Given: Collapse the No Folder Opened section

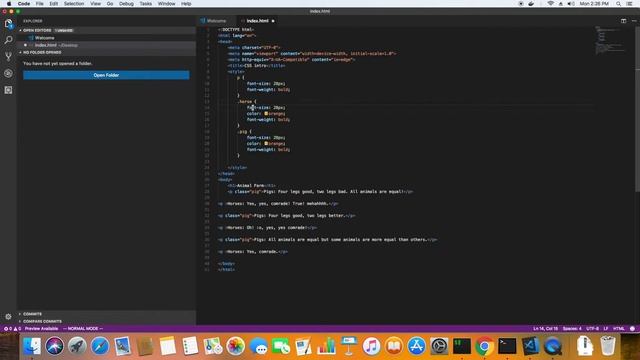Looking at the screenshot, I should point(106,52).
